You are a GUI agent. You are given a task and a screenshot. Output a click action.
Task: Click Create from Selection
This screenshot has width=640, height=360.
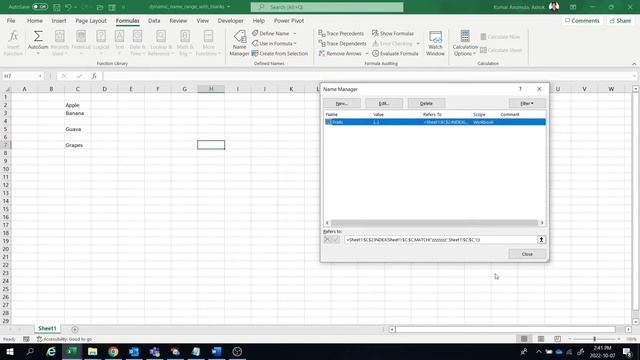[x=280, y=53]
